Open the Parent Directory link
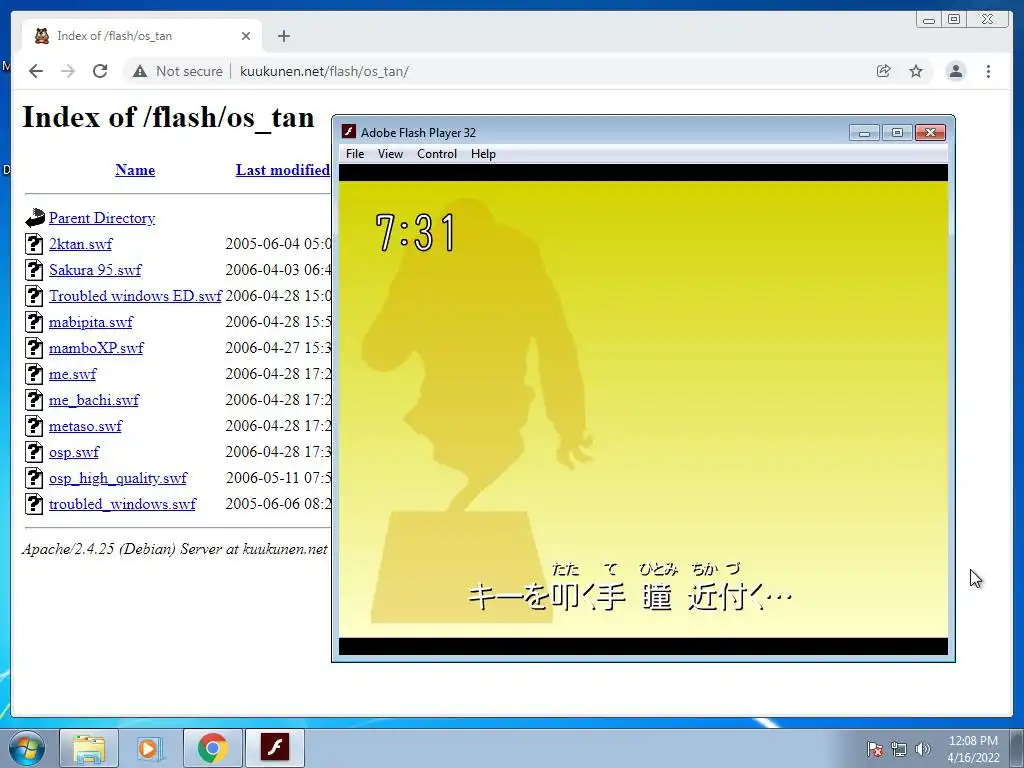 [102, 218]
